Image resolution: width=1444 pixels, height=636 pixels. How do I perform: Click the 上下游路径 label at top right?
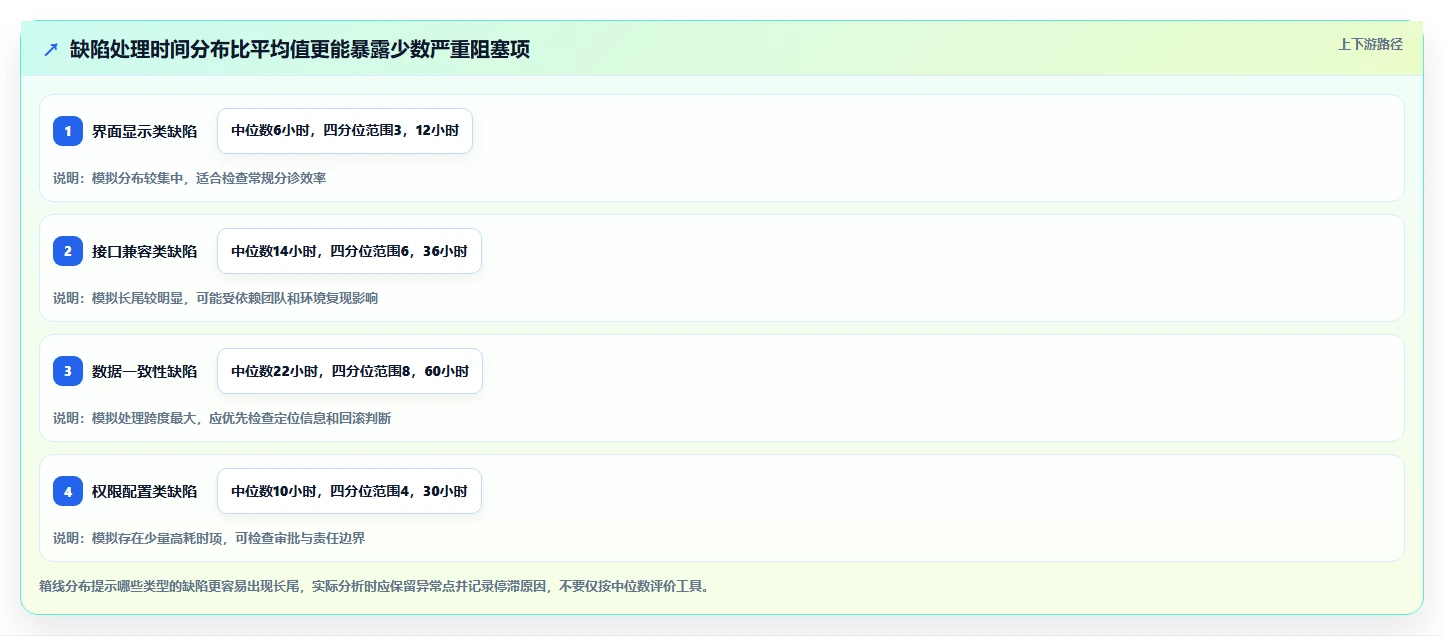tap(1370, 44)
